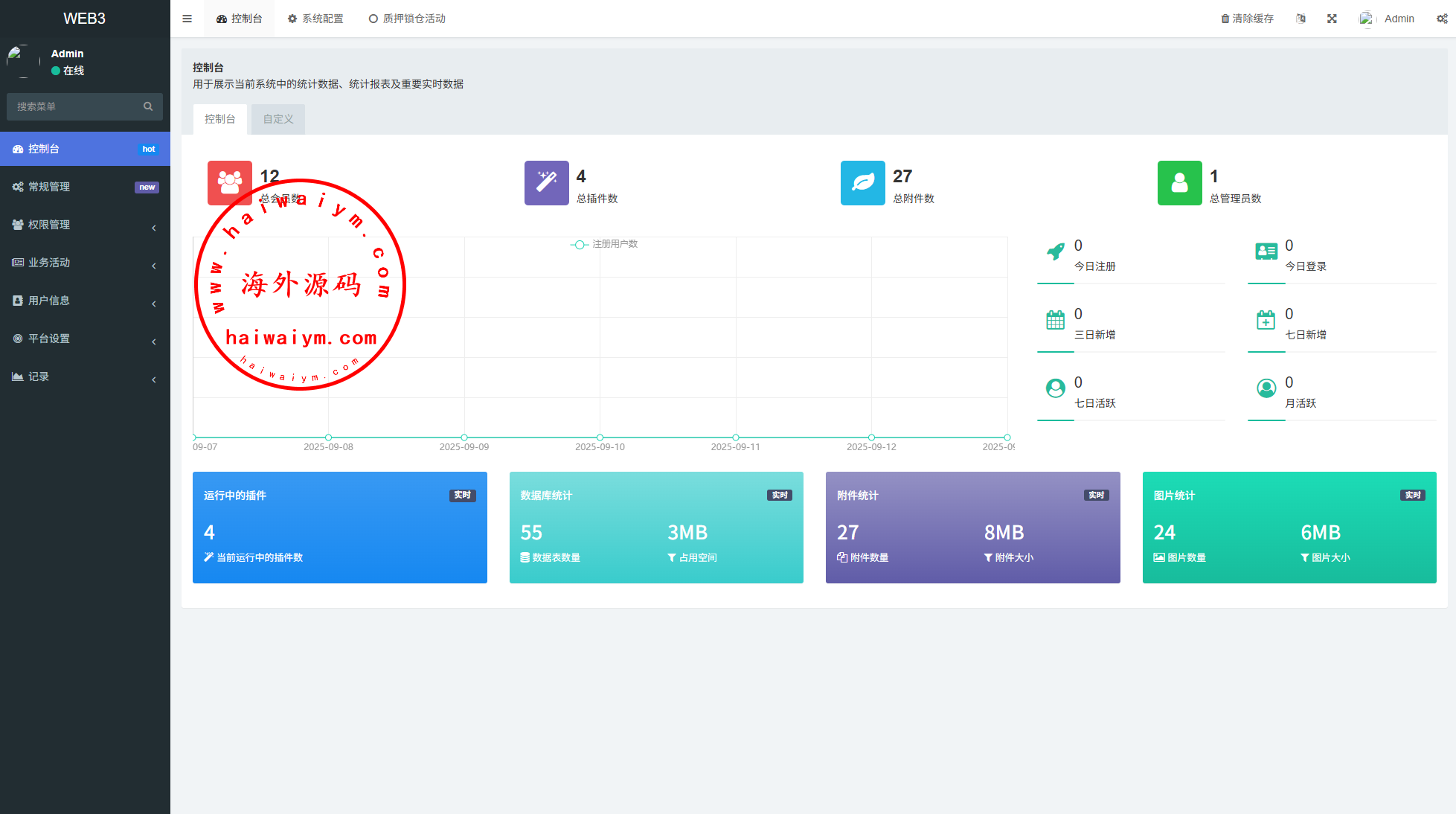Open the 质押锁仓活动 top tab
1456x814 pixels.
[407, 19]
